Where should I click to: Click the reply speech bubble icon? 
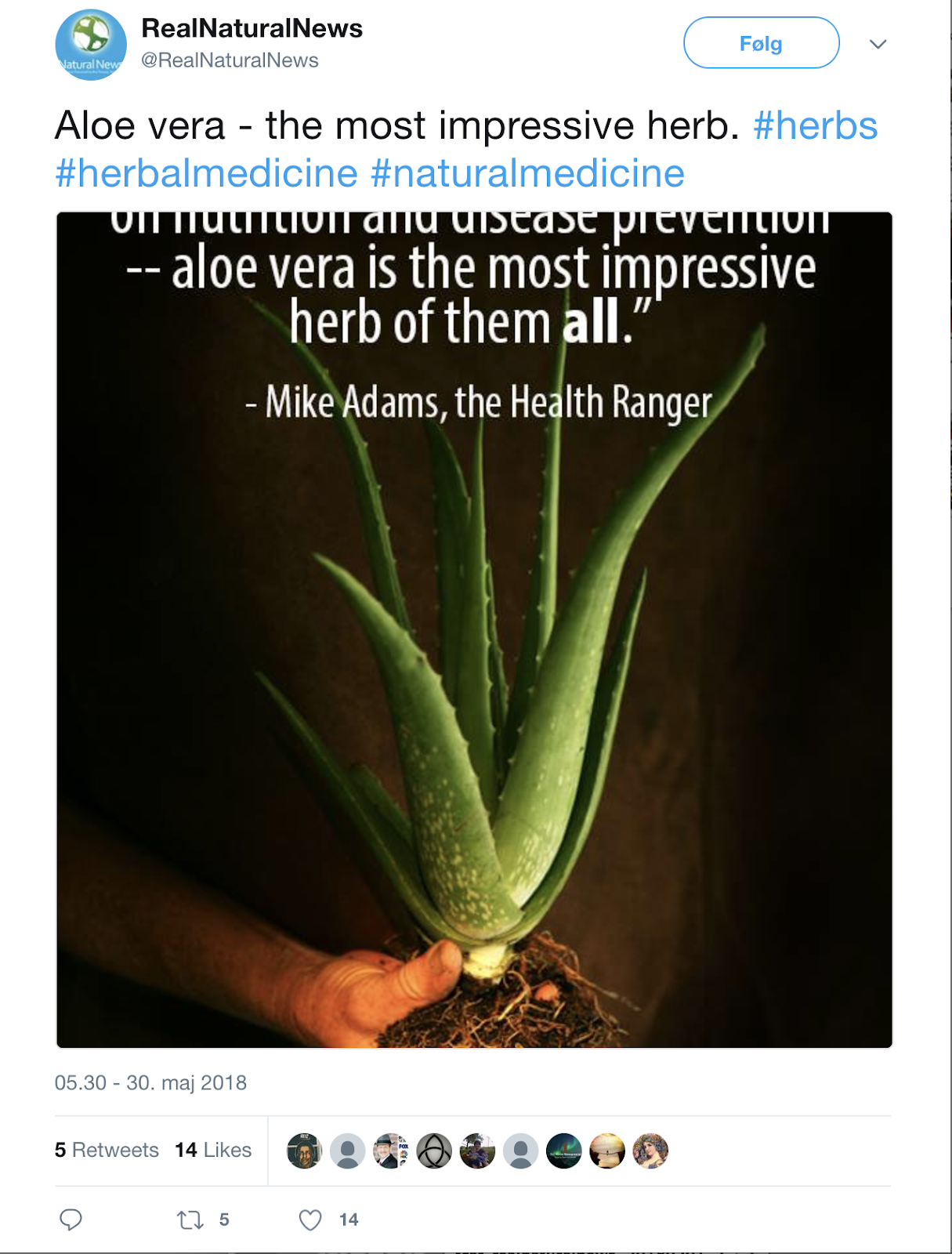tap(71, 1219)
